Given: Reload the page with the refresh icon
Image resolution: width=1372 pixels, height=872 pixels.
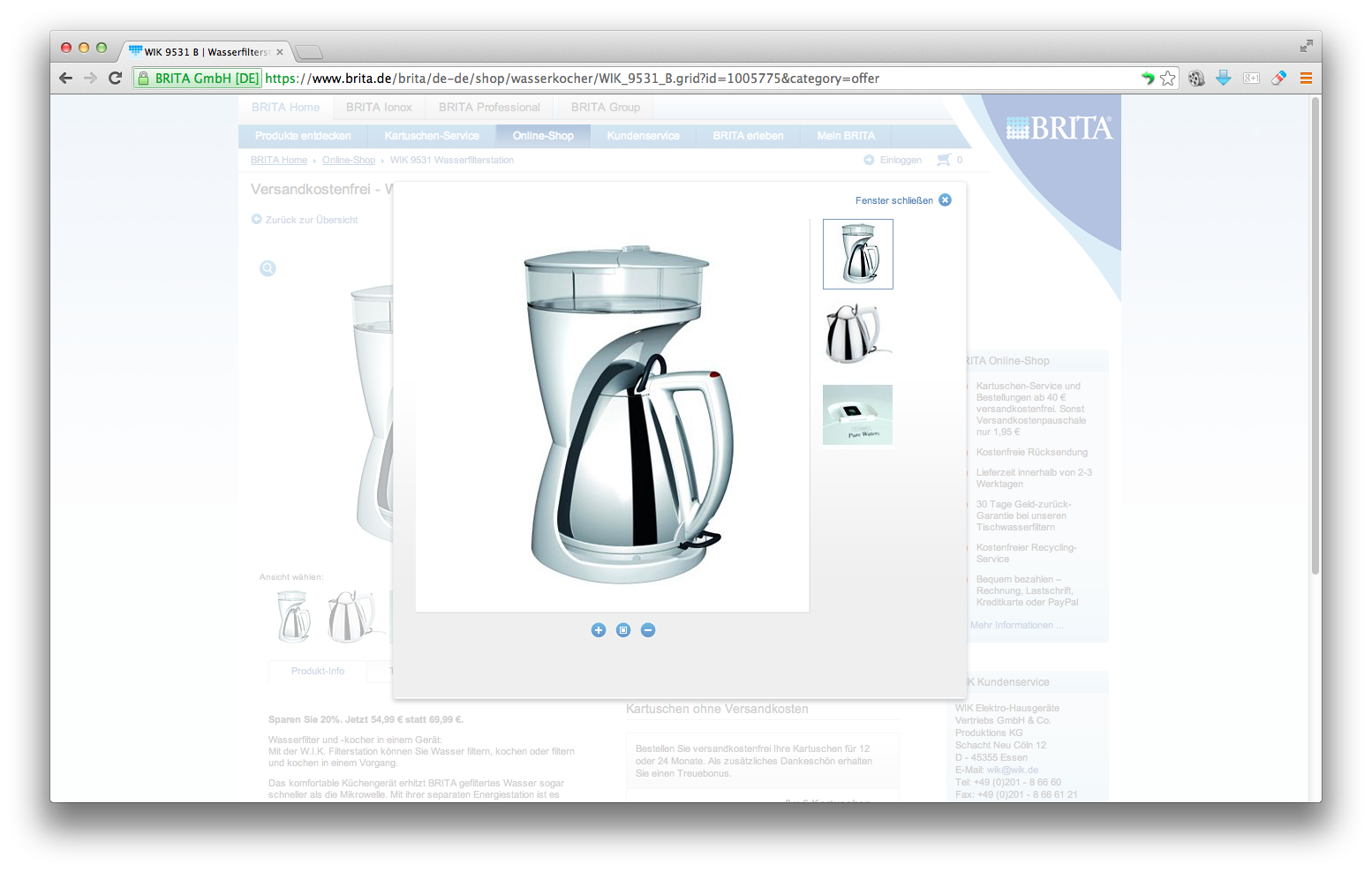Looking at the screenshot, I should [x=115, y=78].
